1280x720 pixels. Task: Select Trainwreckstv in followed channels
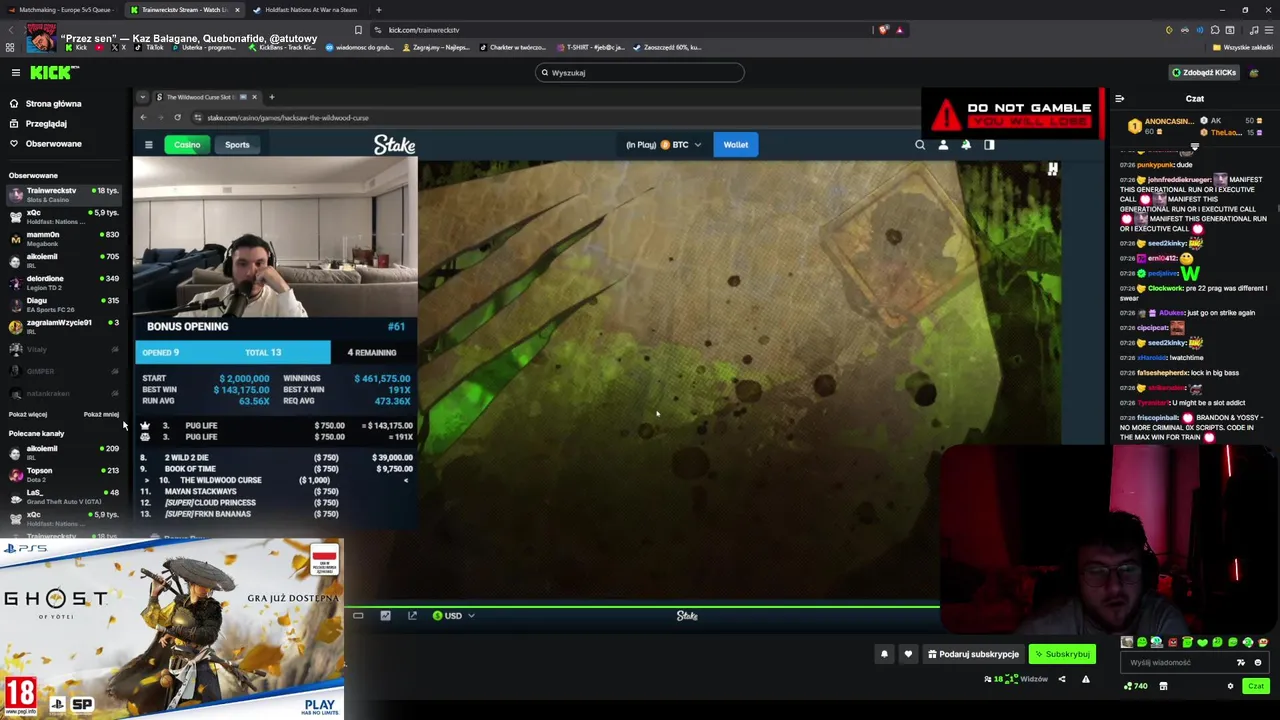(63, 194)
